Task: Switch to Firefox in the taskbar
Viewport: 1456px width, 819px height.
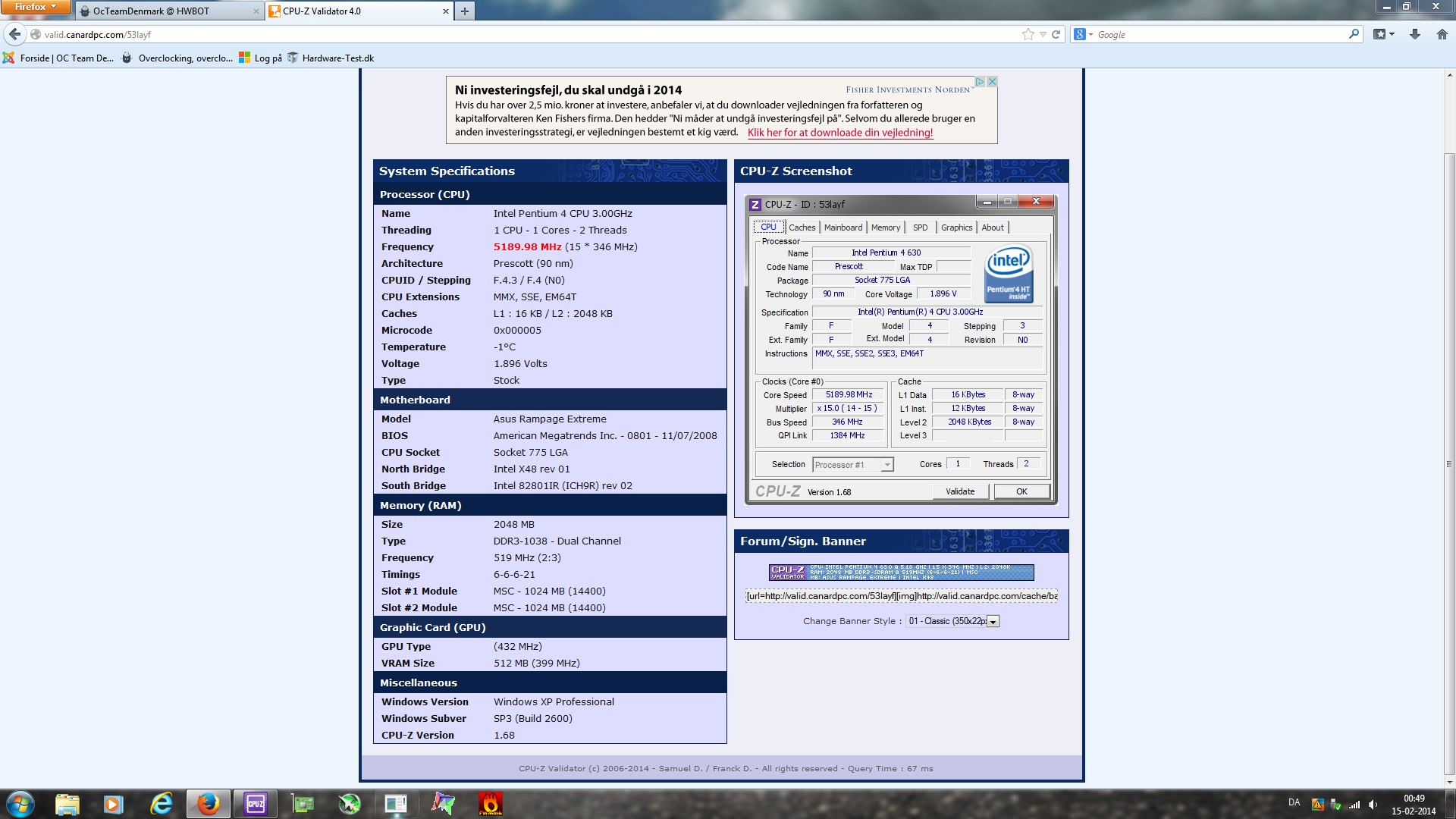Action: (208, 804)
